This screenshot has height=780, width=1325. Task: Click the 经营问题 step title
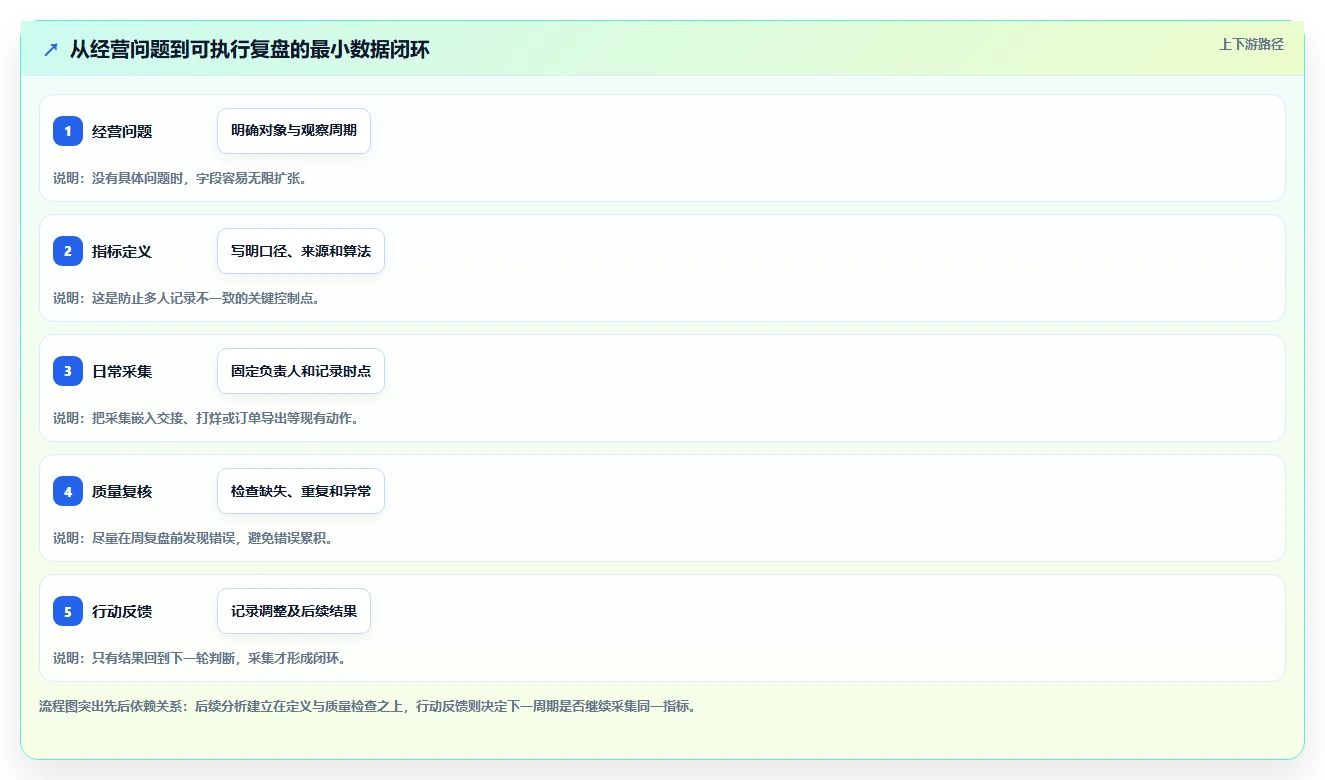122,131
